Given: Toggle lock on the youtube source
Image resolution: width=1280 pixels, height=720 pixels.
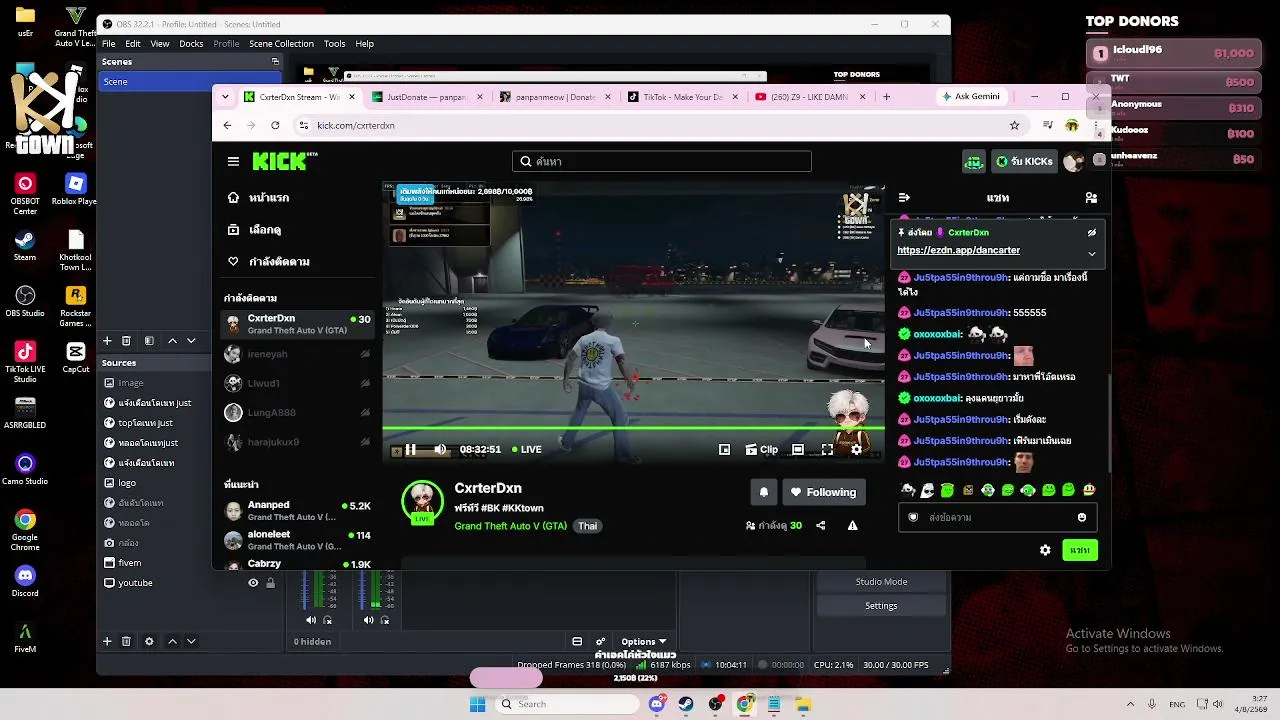Looking at the screenshot, I should [270, 583].
